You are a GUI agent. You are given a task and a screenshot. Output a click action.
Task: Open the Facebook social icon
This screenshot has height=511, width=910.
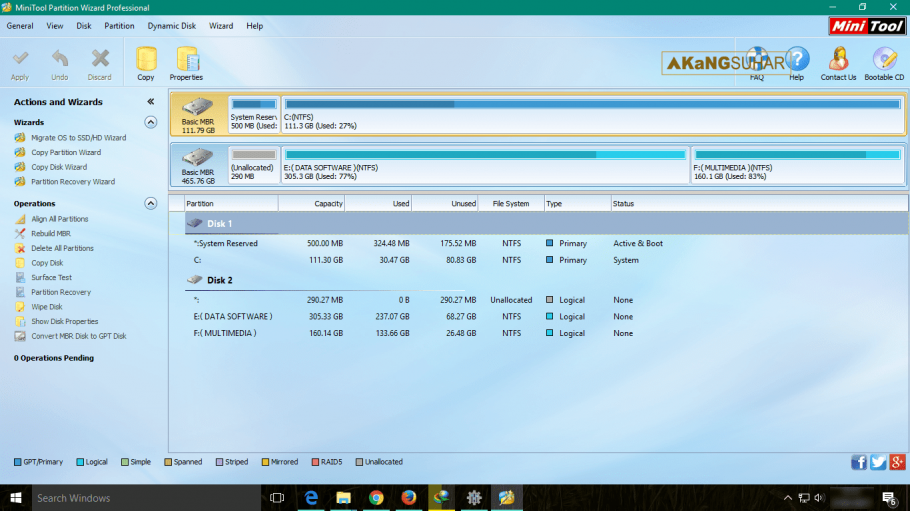[x=859, y=462]
